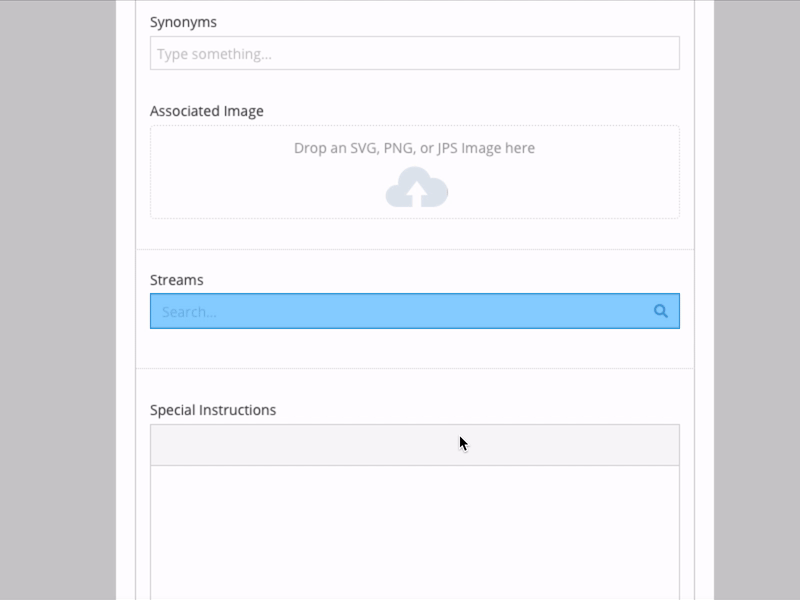Click the Special Instructions text area

[414, 530]
